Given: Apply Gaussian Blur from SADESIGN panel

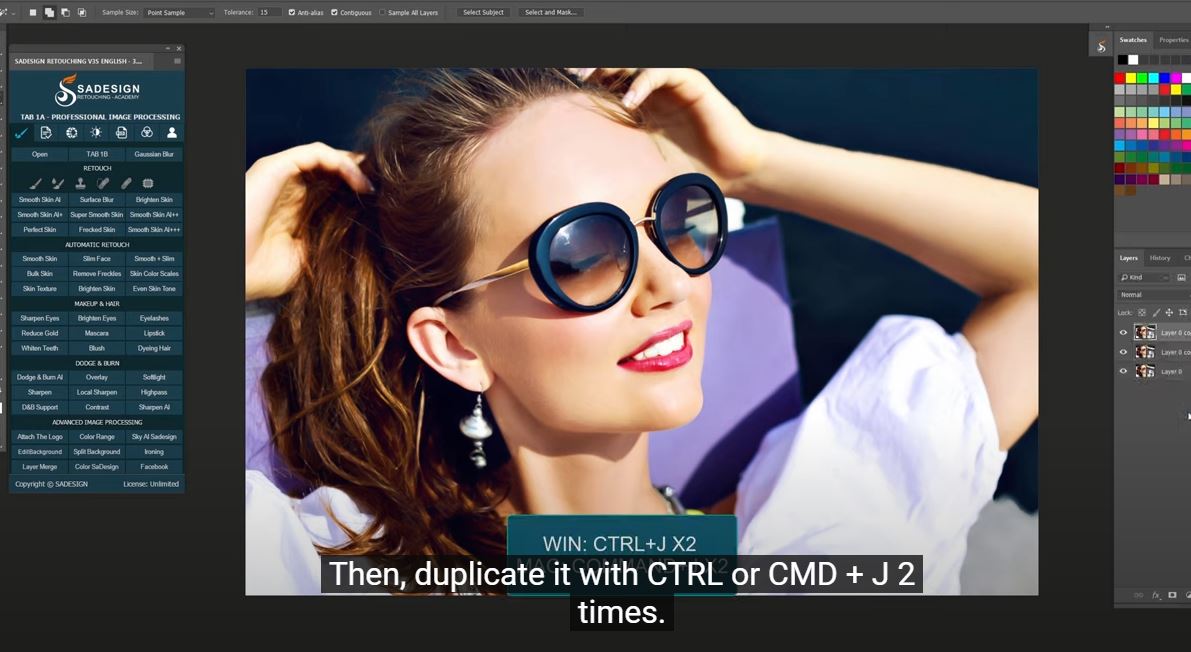Looking at the screenshot, I should [154, 154].
